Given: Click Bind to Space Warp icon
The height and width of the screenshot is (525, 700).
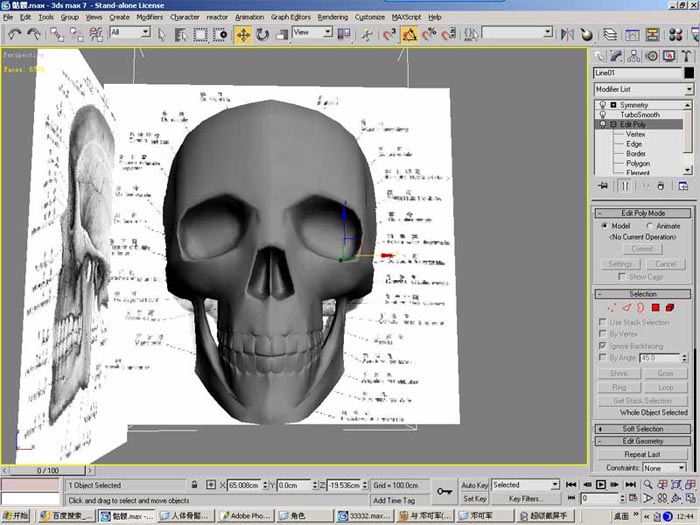Looking at the screenshot, I should pos(96,34).
